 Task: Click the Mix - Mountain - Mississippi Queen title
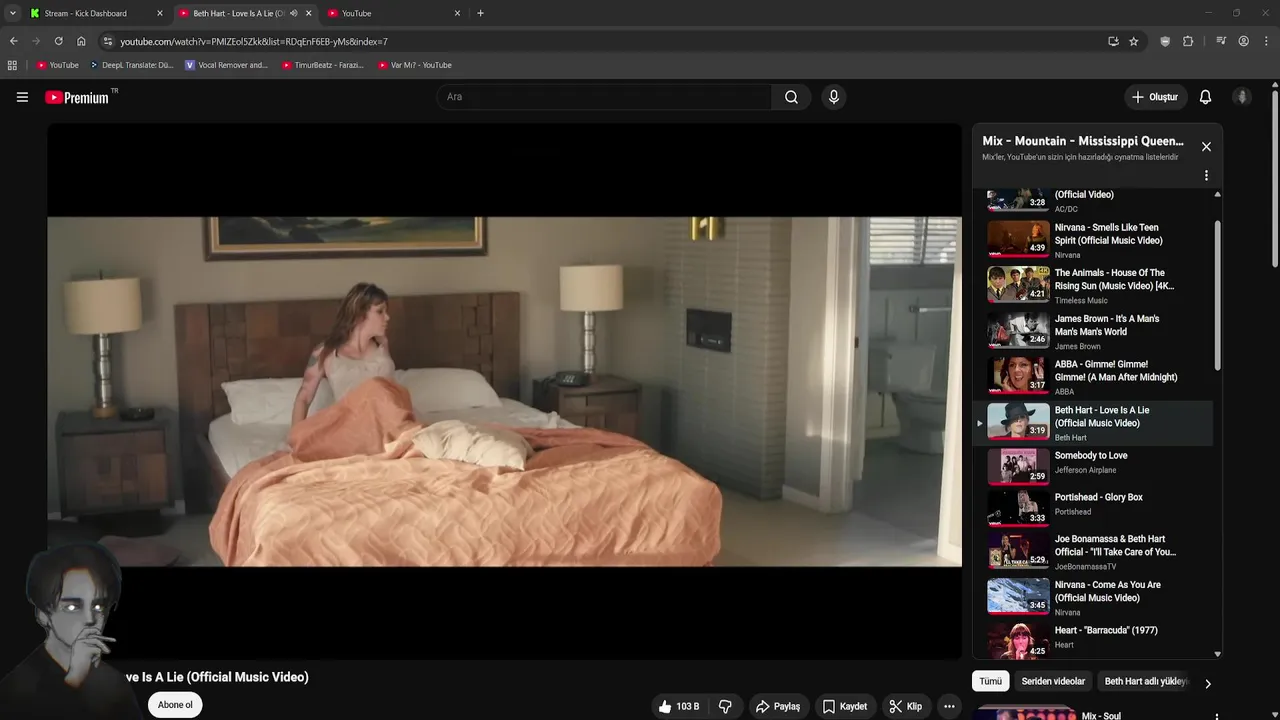pos(1083,141)
